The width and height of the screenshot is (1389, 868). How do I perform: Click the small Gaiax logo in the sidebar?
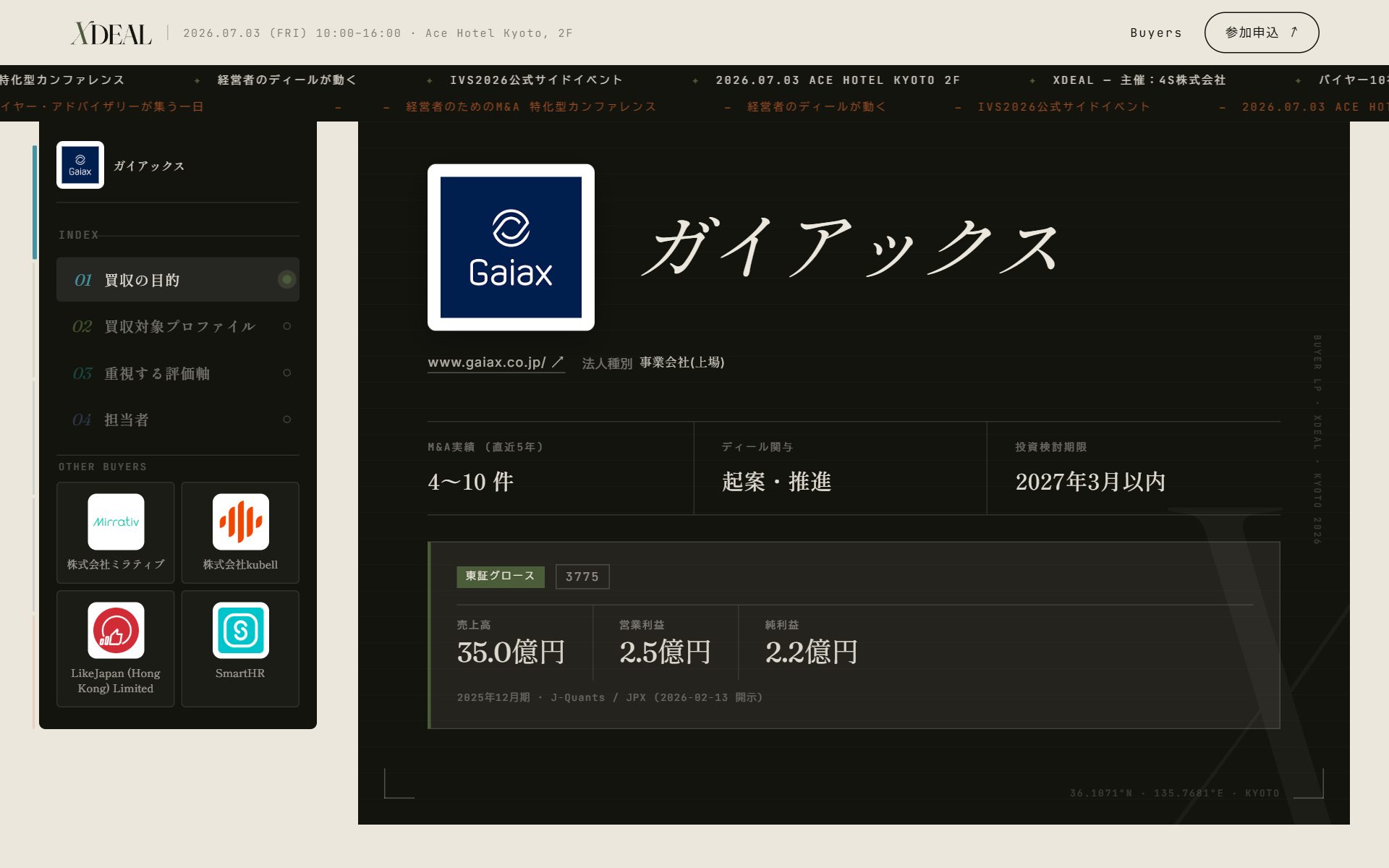coord(80,165)
